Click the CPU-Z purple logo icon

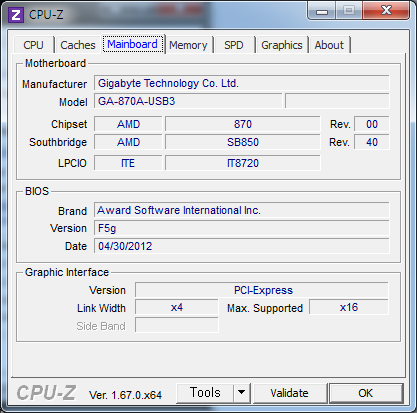pos(16,15)
